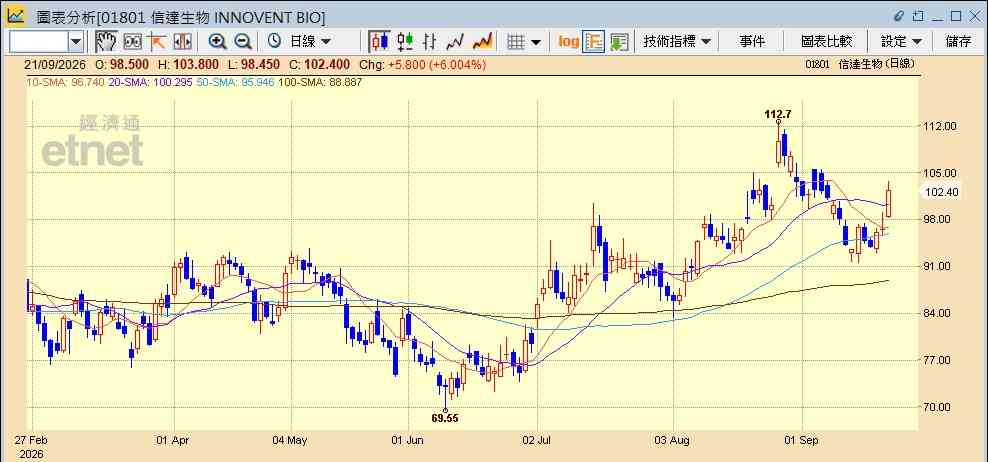This screenshot has width=988, height=462.
Task: Click the 21/09/2026 date readout
Action: 55,65
